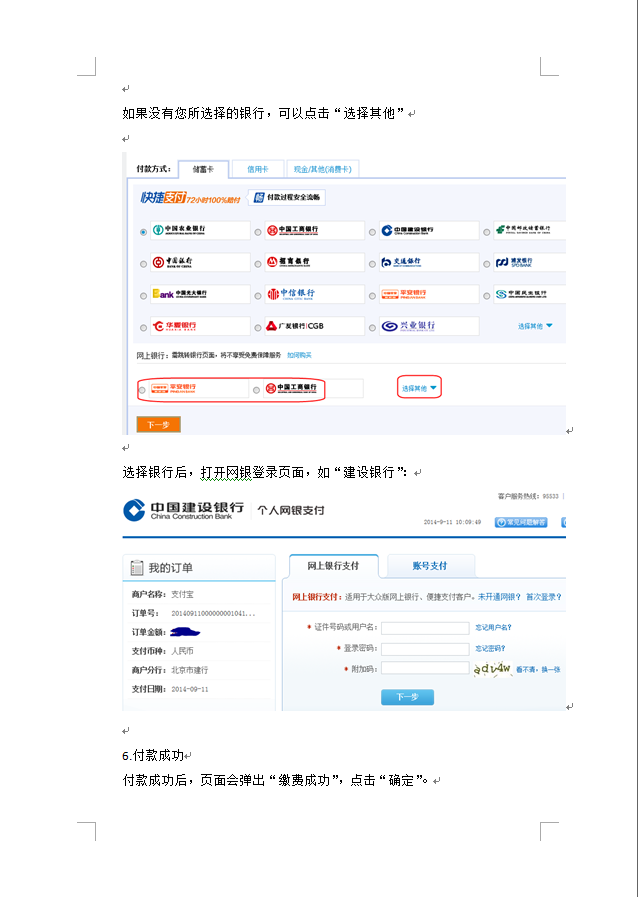Select 平安银行 radio in the 快捷支付 grid
This screenshot has height=897, width=638.
tap(372, 296)
